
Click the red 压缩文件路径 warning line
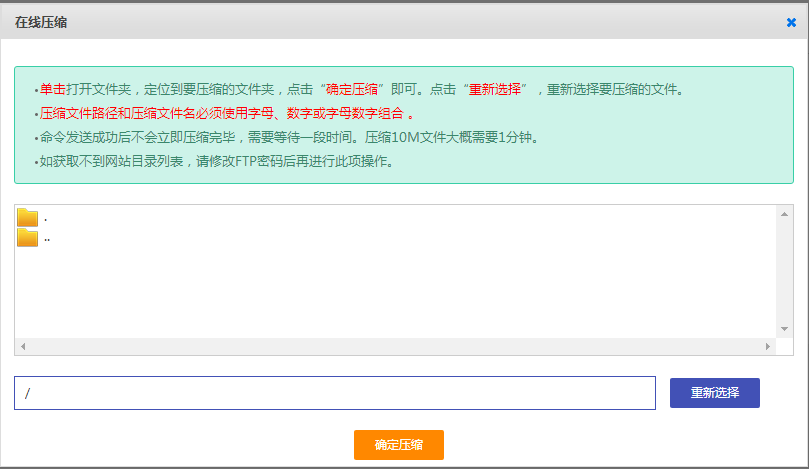coord(225,113)
